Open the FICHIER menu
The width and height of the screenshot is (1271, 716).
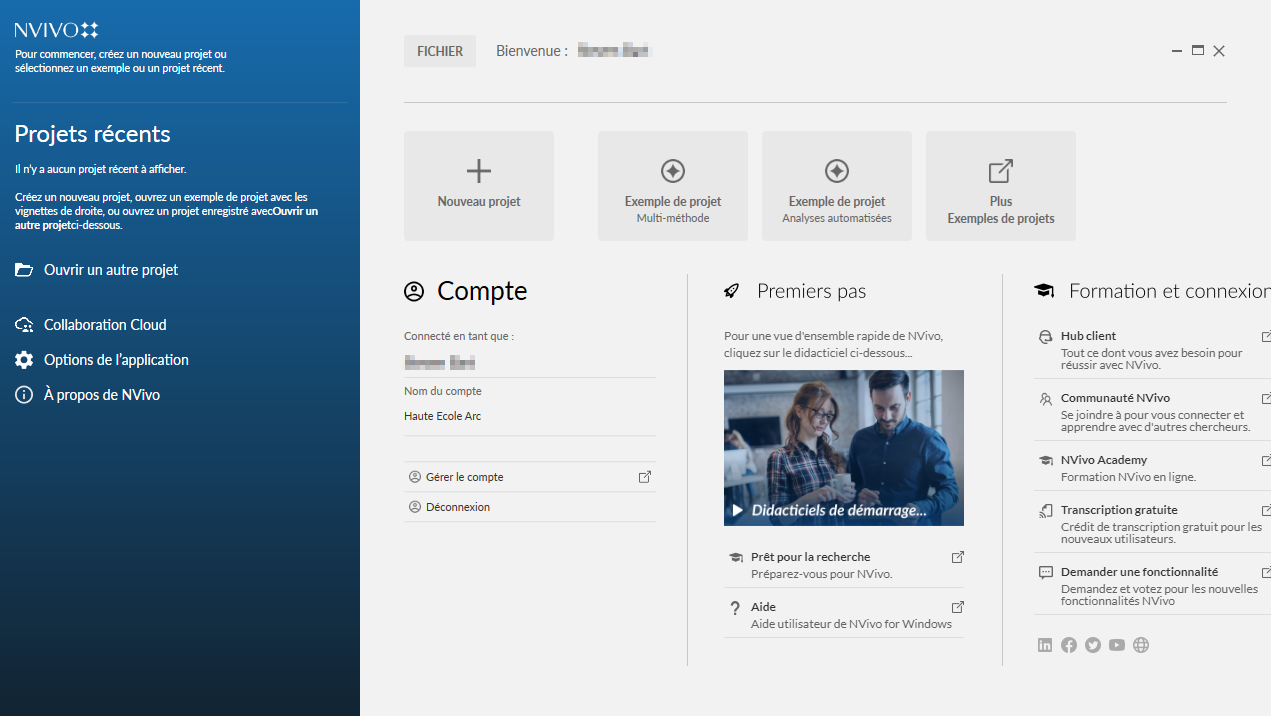coord(440,51)
